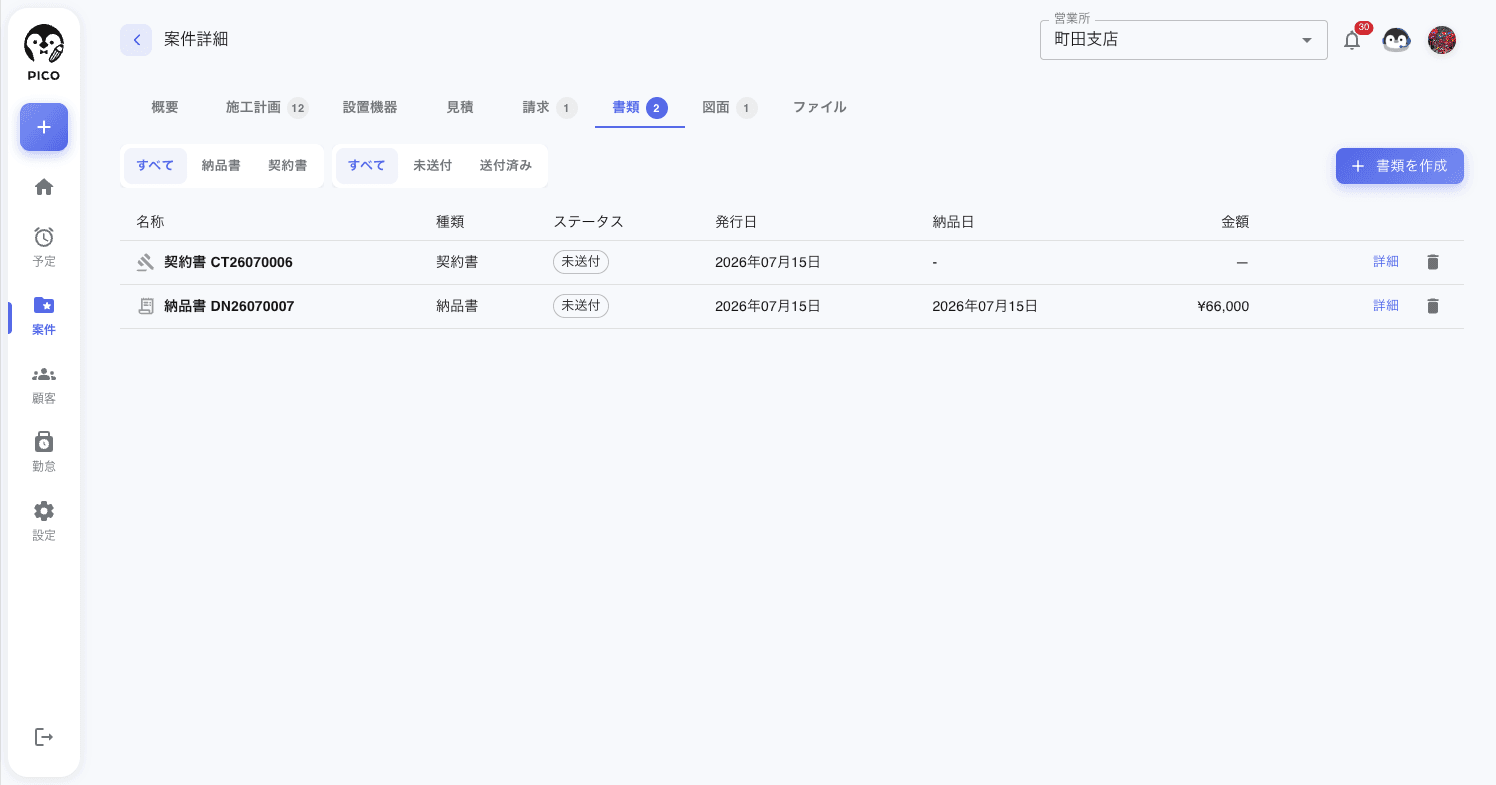This screenshot has width=1496, height=785.
Task: Click the 納品書 DN26070007 name
Action: pos(229,306)
